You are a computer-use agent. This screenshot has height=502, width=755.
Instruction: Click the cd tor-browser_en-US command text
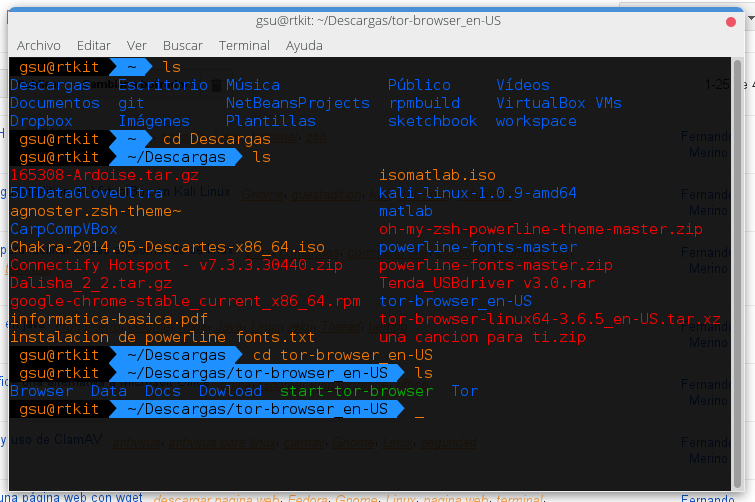pos(343,355)
